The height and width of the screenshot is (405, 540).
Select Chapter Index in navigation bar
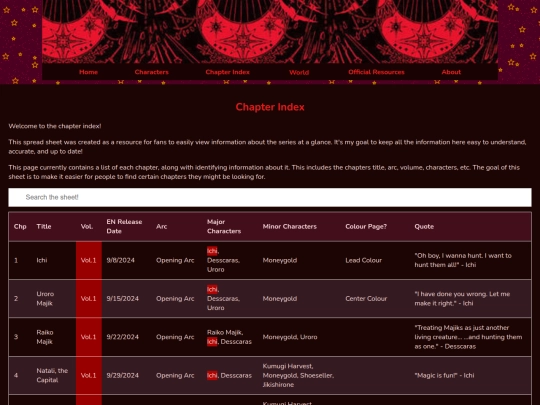click(227, 72)
